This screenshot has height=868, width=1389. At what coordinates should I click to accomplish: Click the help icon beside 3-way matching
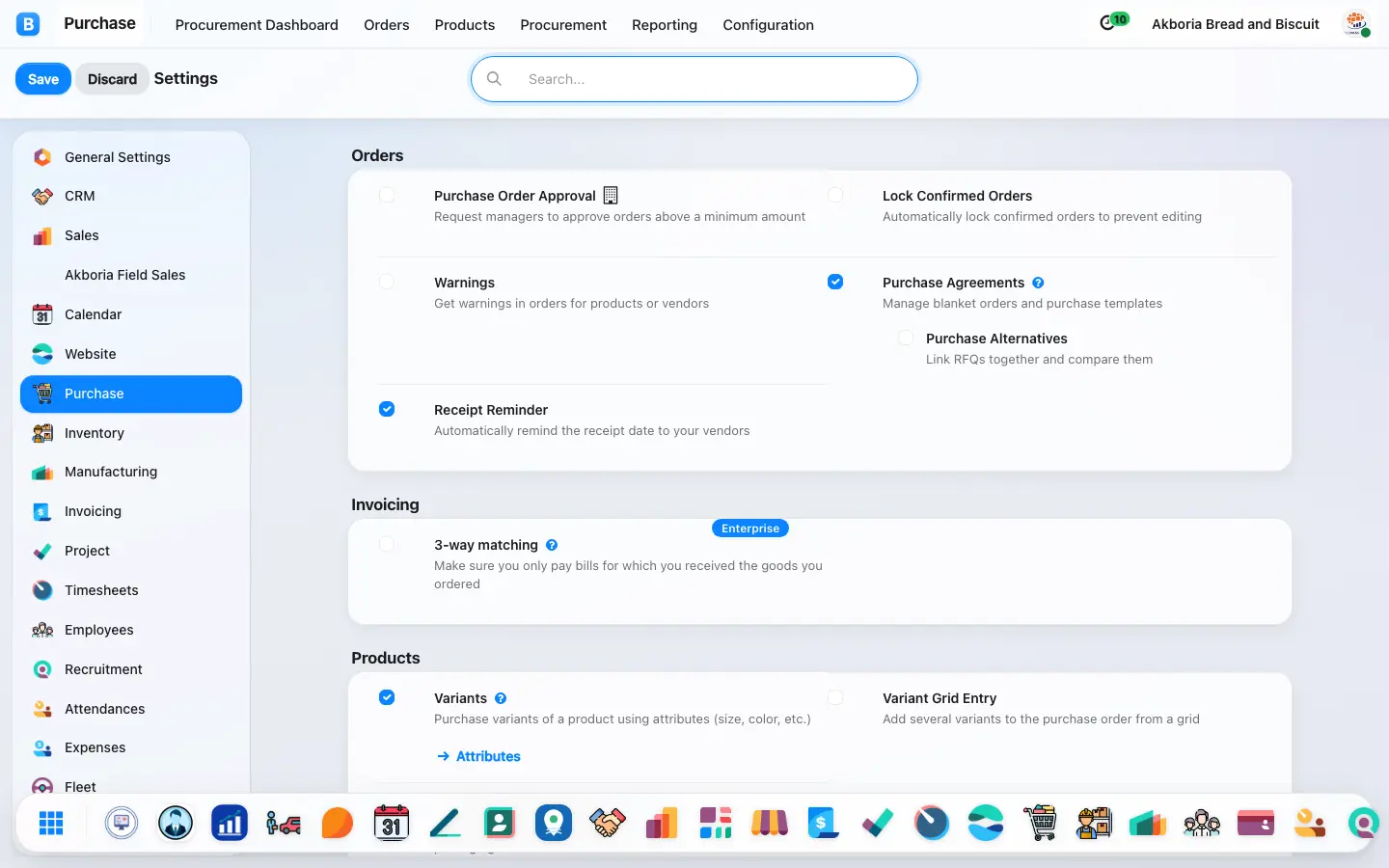click(x=552, y=545)
